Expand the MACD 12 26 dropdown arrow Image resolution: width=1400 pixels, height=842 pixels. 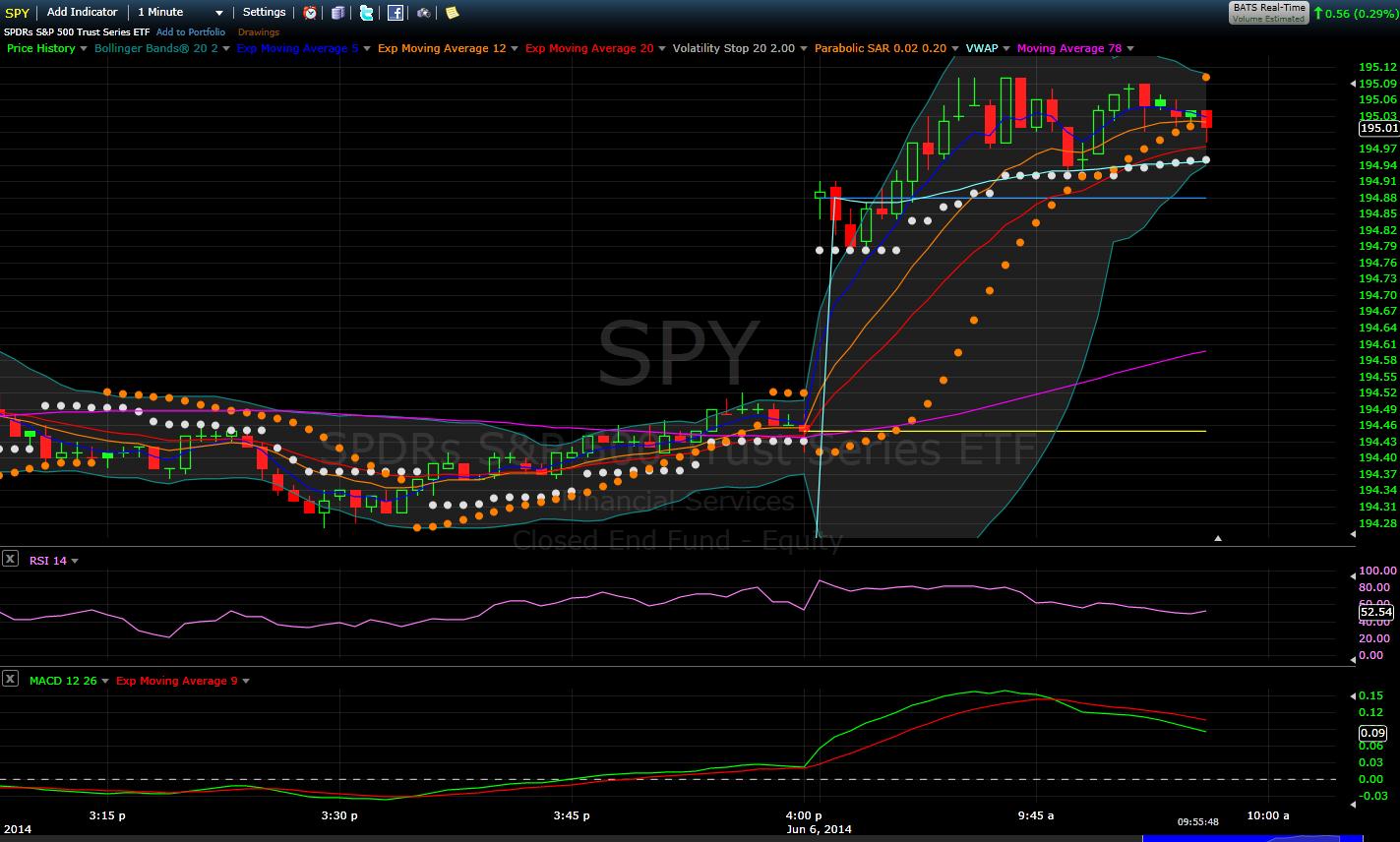105,681
